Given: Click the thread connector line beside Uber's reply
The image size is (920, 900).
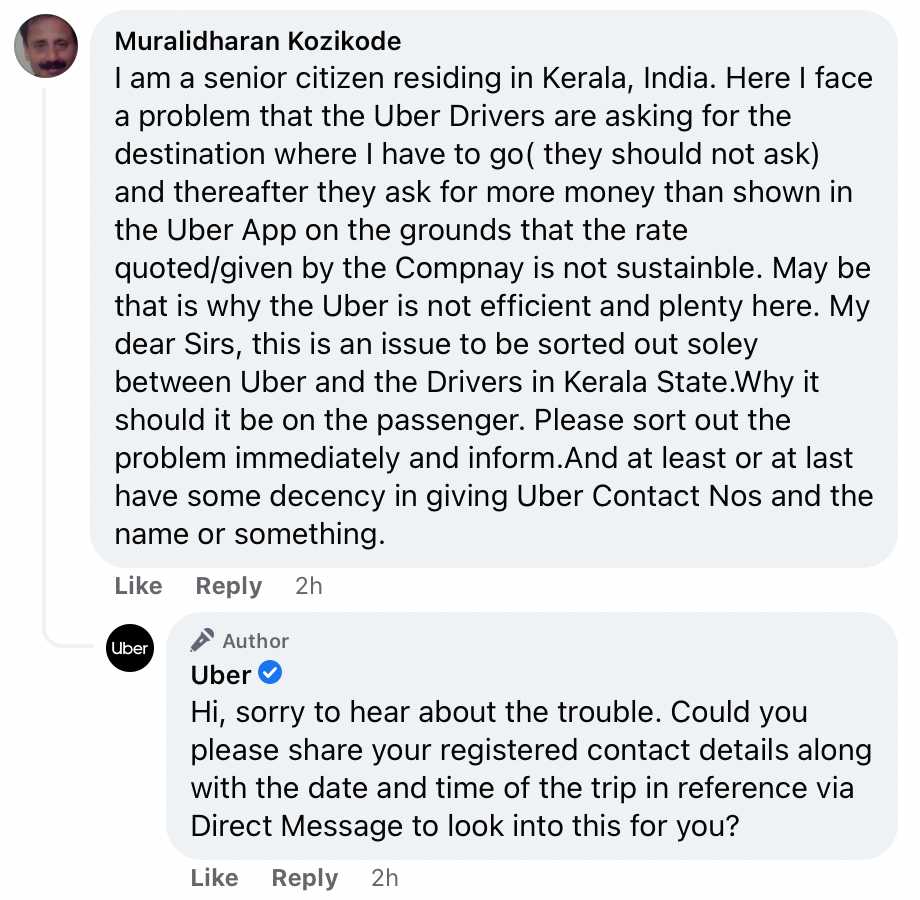Looking at the screenshot, I should click(46, 400).
